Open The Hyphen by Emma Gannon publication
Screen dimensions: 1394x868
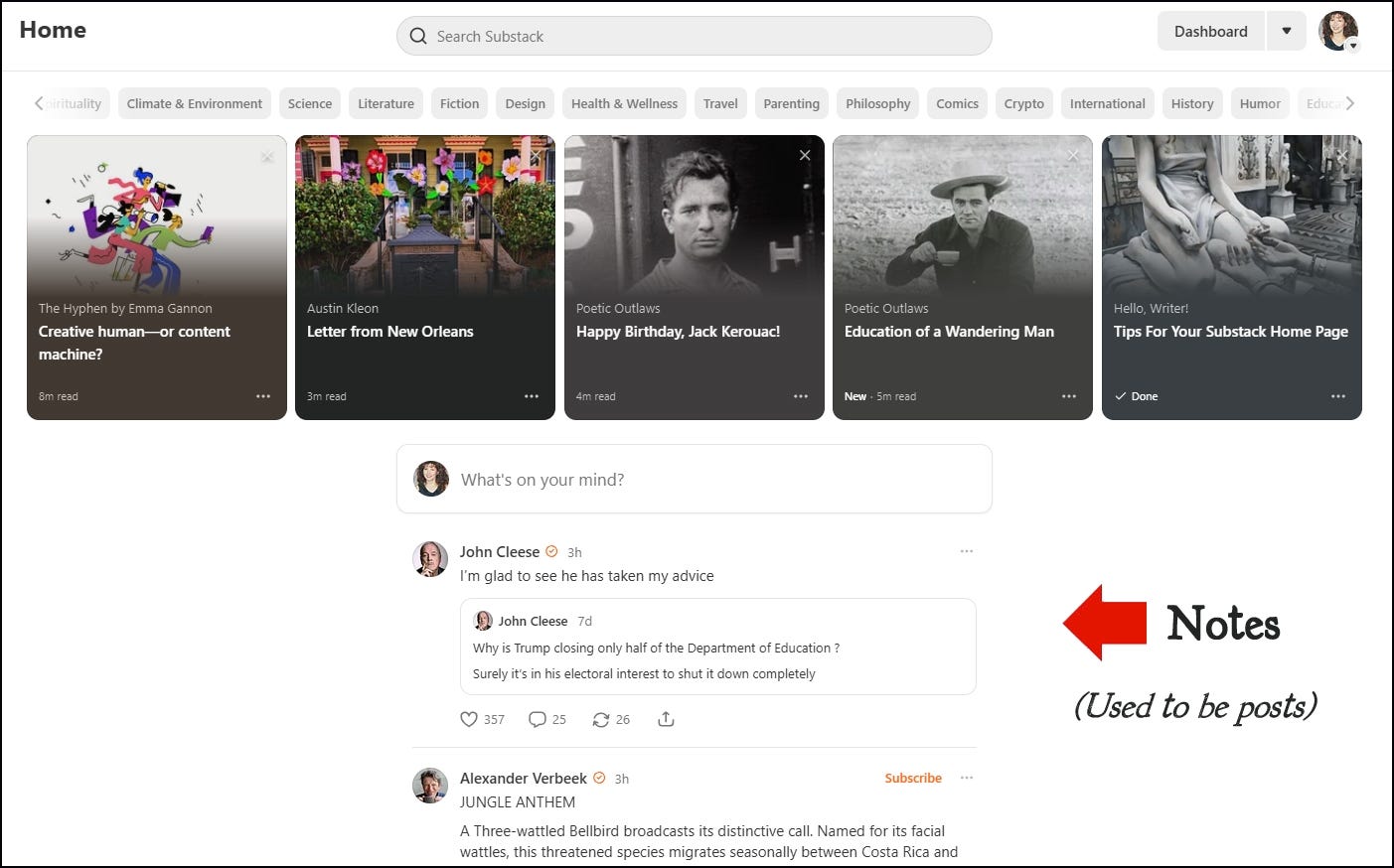[x=125, y=309]
